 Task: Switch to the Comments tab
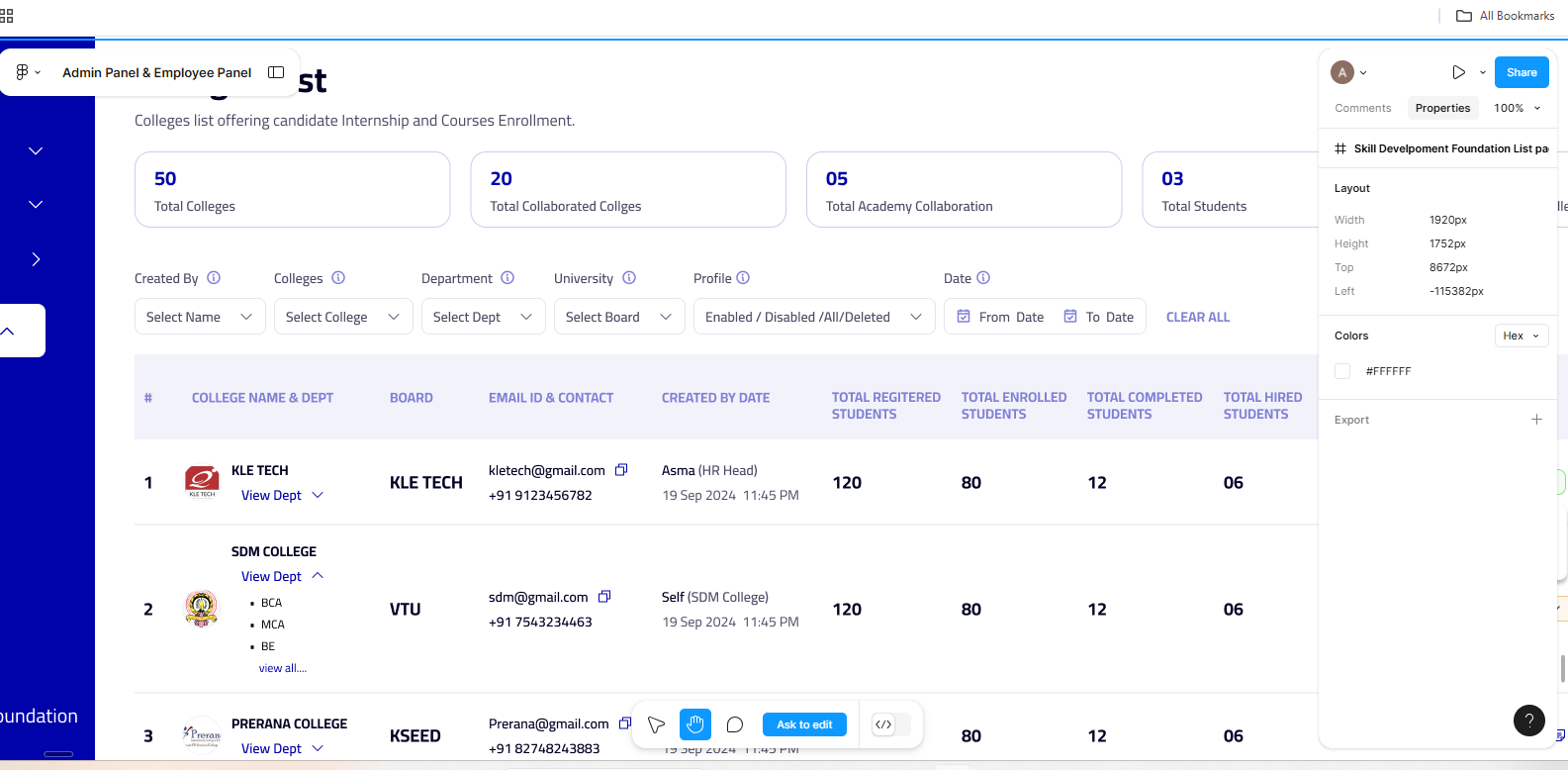1362,108
